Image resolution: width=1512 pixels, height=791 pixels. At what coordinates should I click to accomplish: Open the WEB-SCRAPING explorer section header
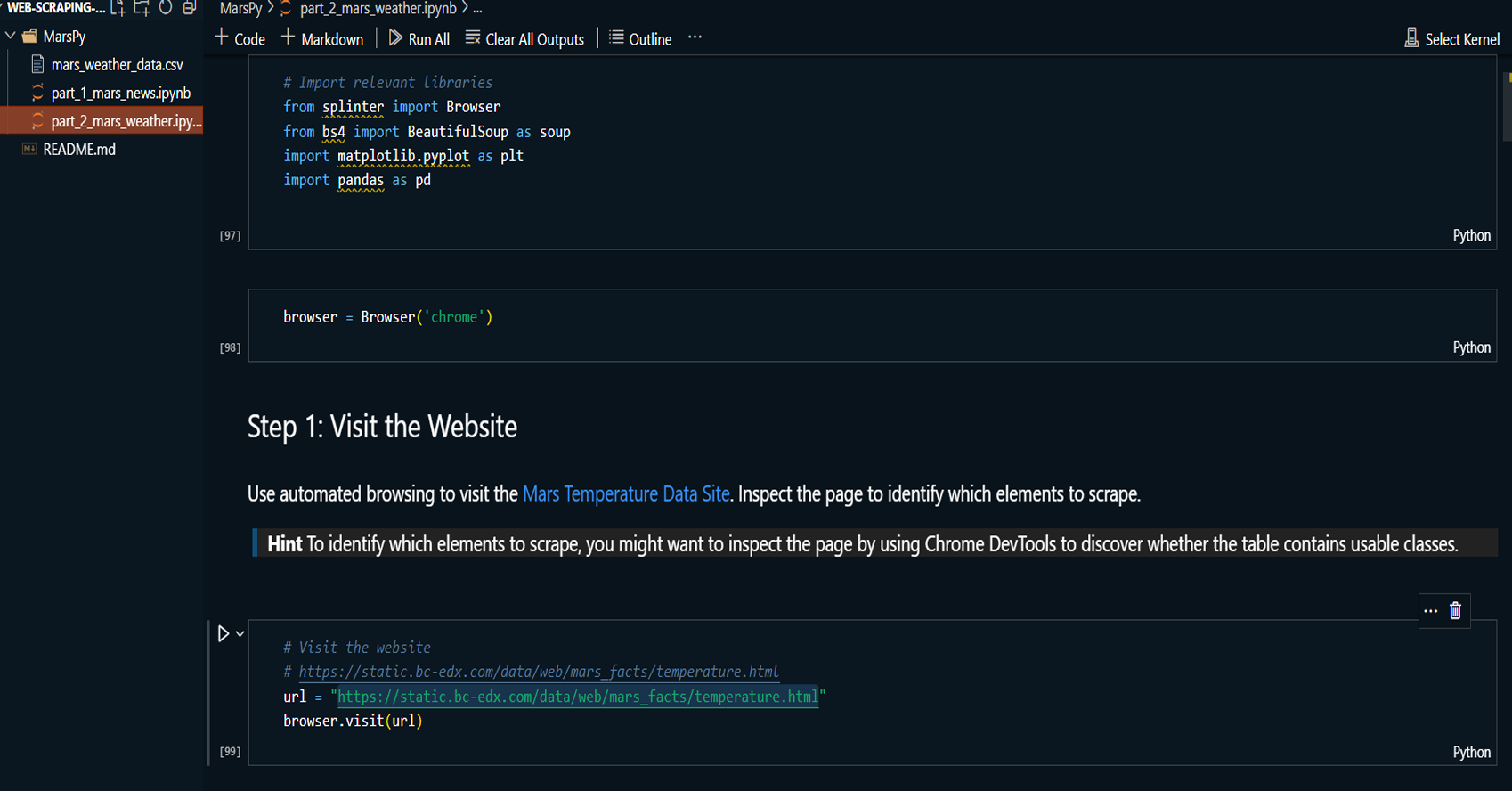[x=55, y=8]
